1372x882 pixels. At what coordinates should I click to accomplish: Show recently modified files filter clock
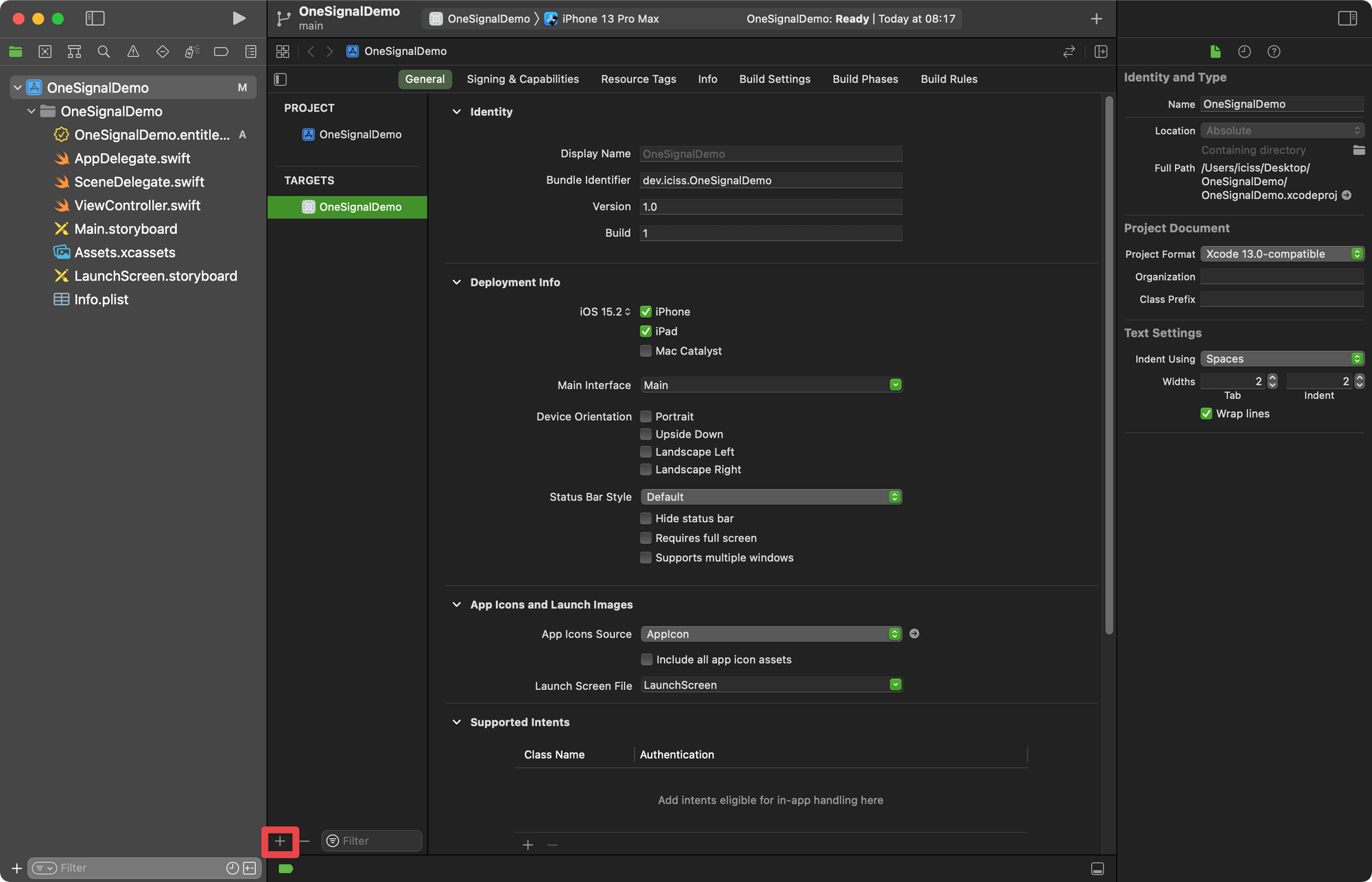(233, 868)
